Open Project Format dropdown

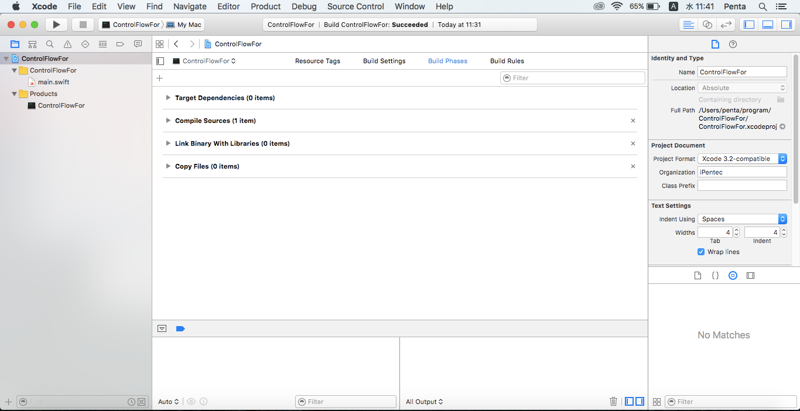coord(742,159)
